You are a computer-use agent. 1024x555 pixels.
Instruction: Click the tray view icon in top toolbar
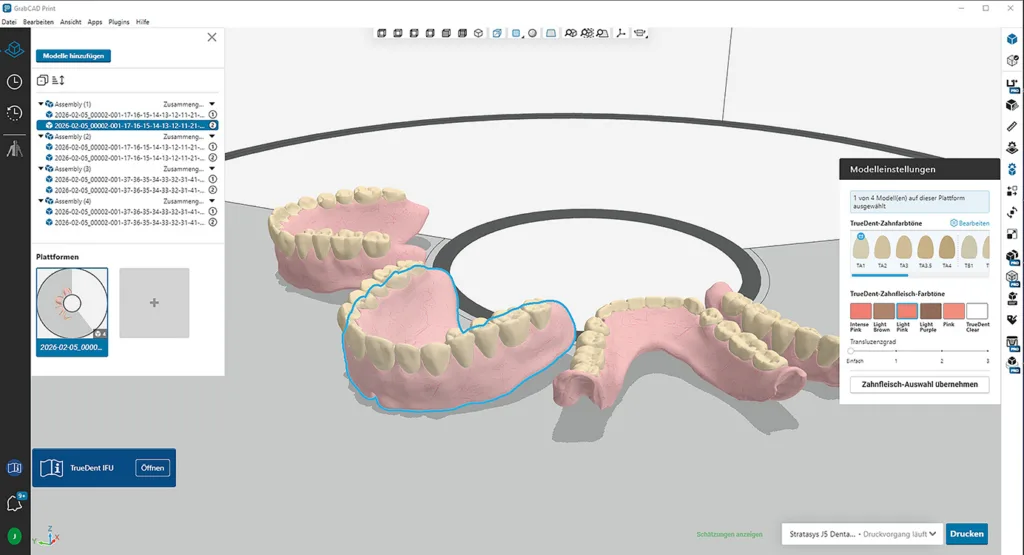click(x=551, y=33)
